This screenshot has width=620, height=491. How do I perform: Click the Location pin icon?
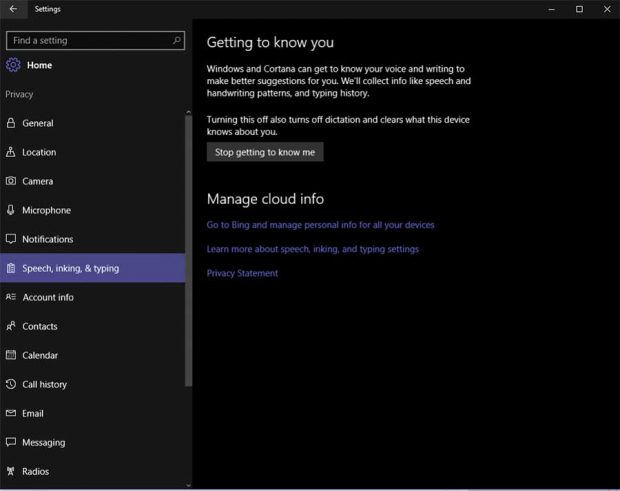[11, 152]
